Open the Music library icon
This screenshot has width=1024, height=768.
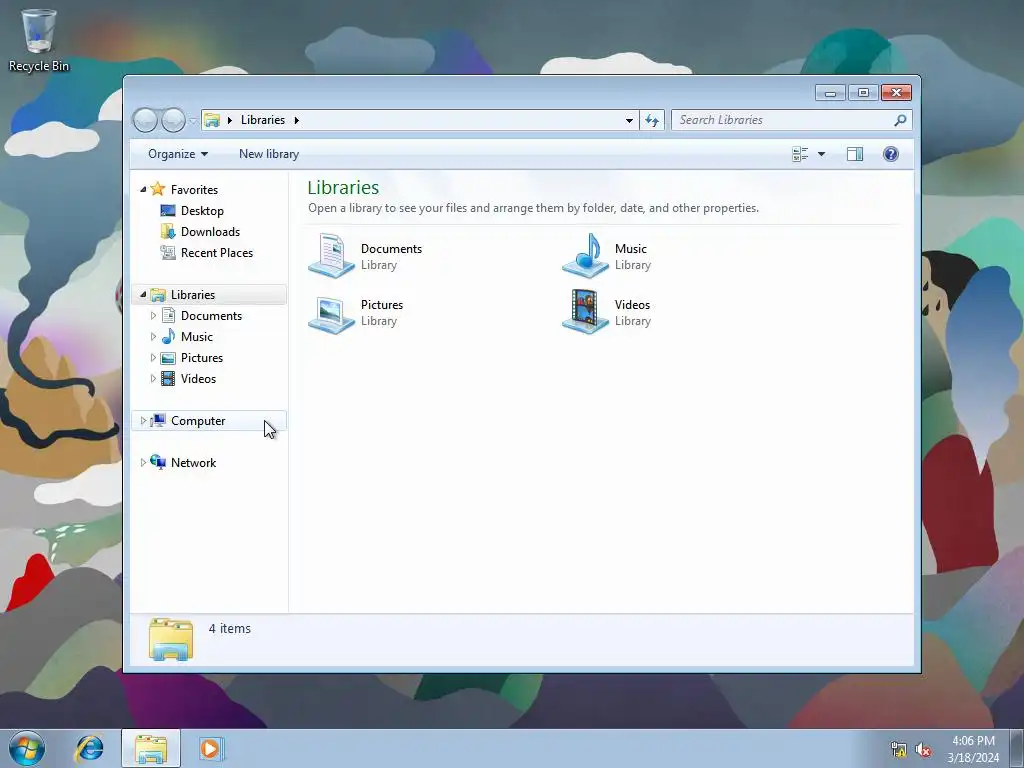point(585,255)
